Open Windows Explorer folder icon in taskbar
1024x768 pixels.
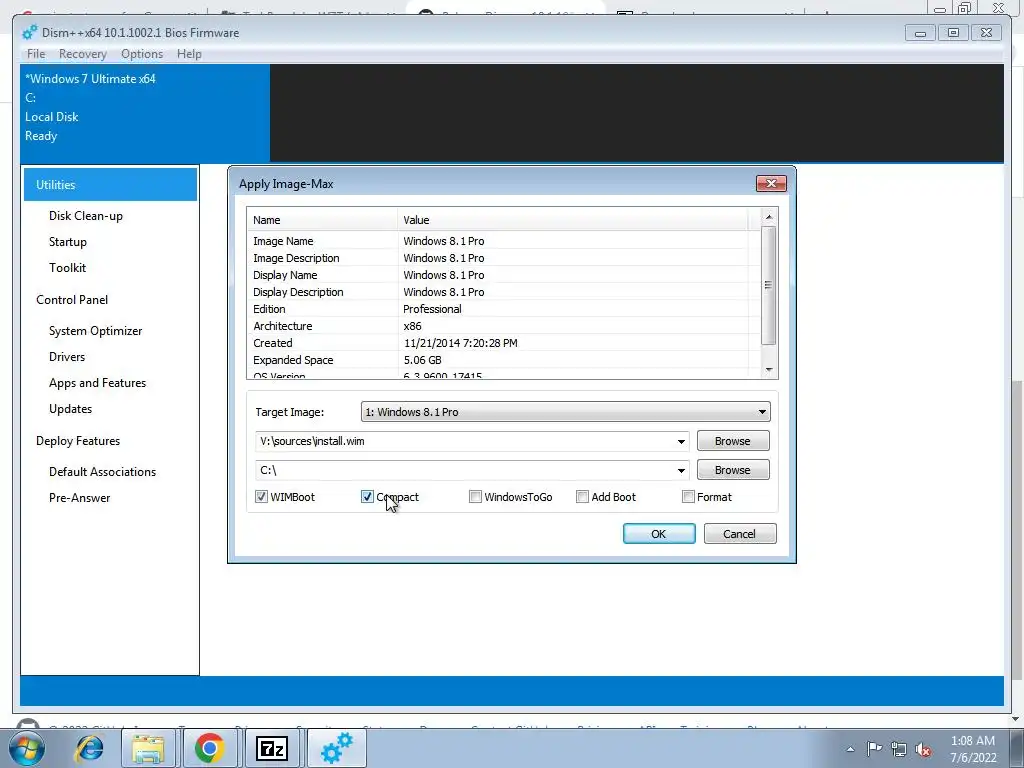pyautogui.click(x=148, y=748)
